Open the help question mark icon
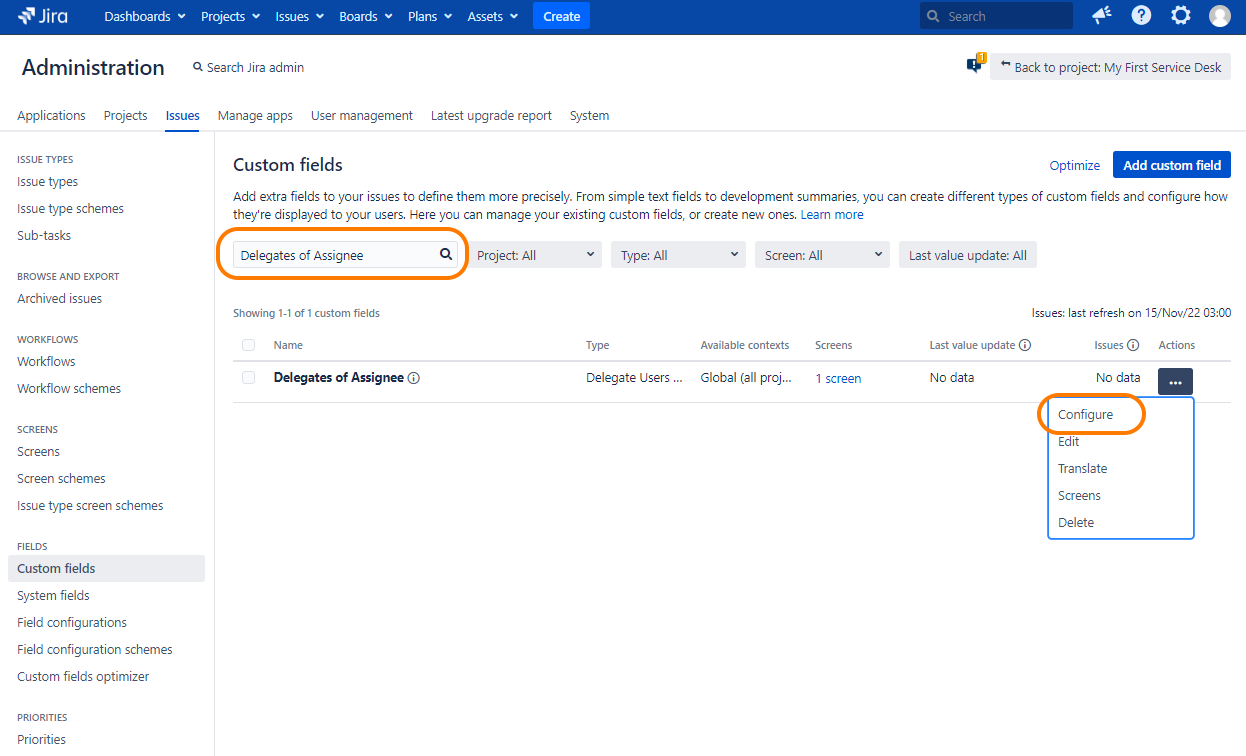1246x756 pixels. (x=1141, y=16)
